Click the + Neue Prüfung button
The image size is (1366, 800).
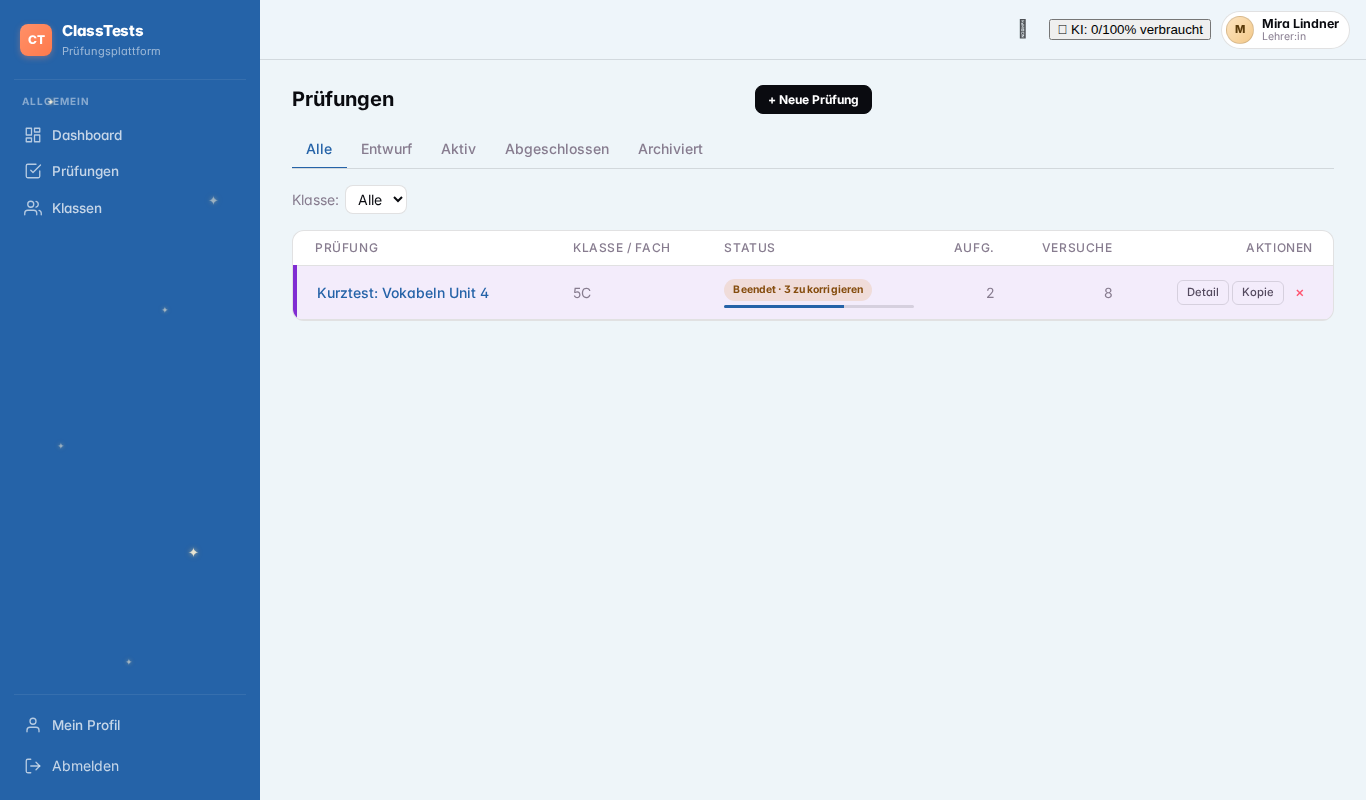[813, 100]
